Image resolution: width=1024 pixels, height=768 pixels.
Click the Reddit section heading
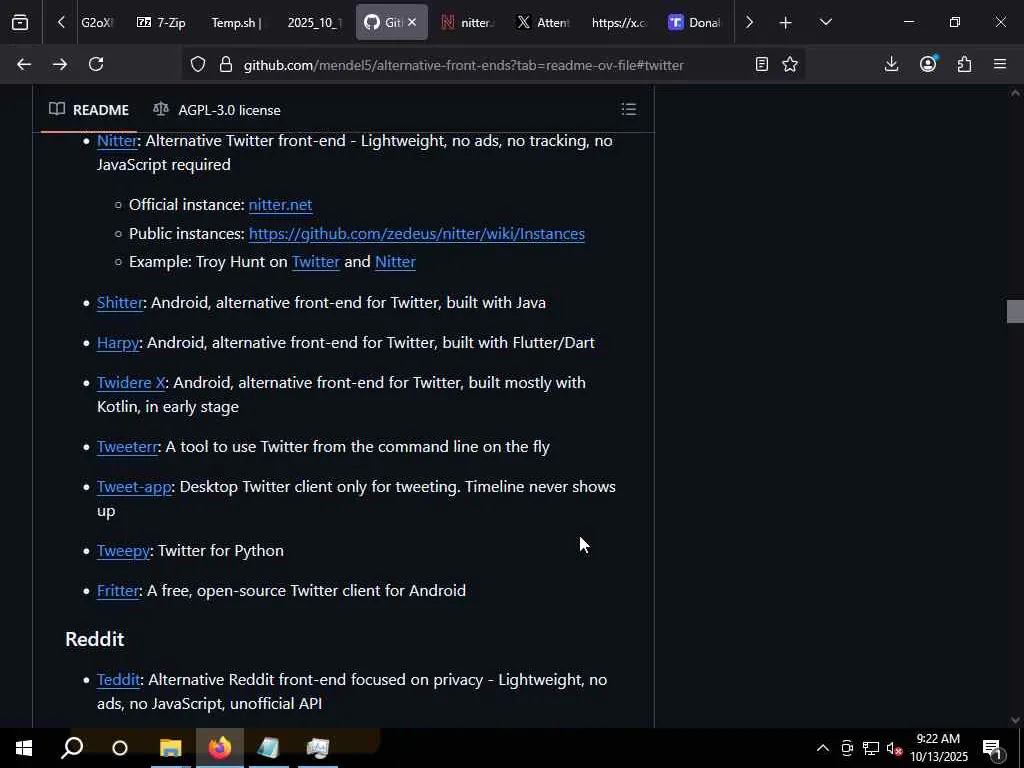click(95, 639)
